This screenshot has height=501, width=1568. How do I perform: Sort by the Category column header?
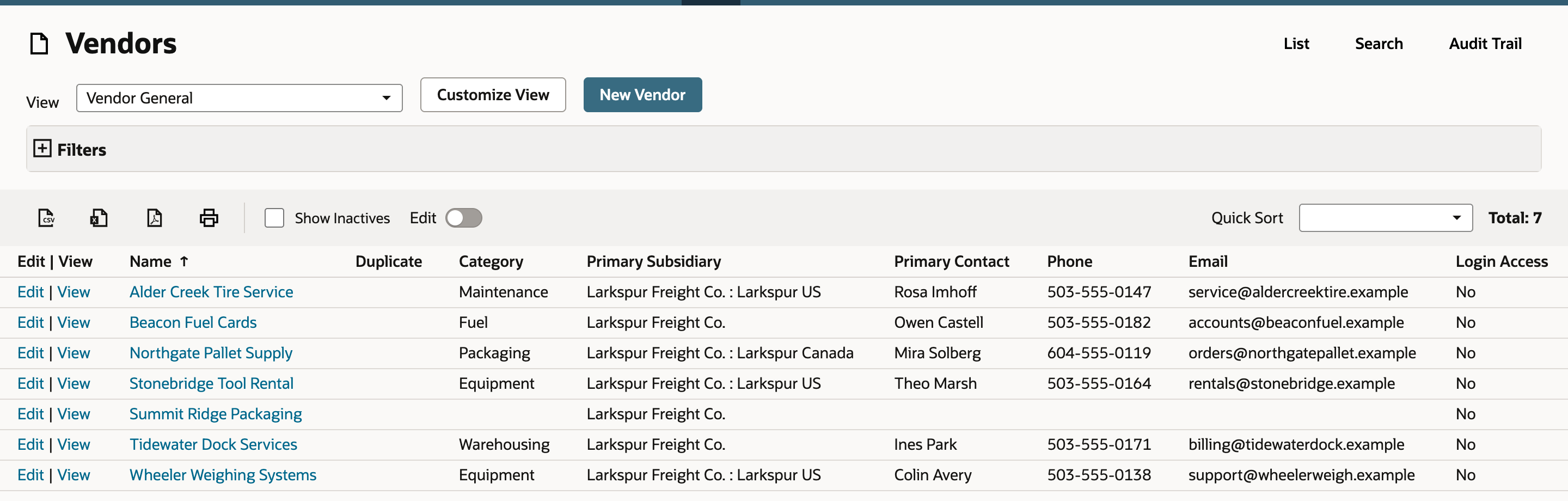tap(491, 262)
